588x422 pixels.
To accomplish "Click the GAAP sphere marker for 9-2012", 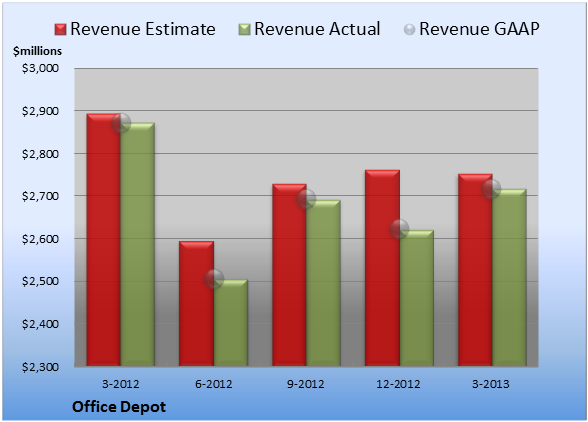I will 306,199.
